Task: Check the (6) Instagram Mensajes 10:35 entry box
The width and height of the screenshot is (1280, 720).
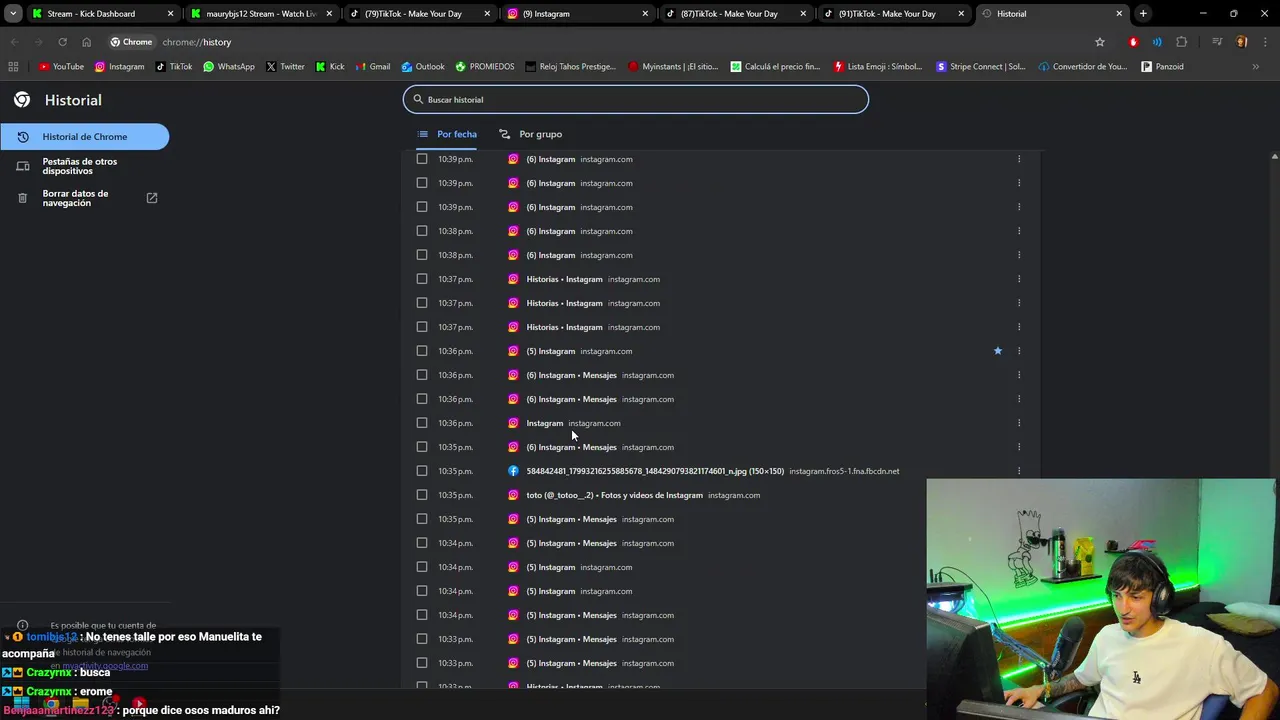Action: (x=422, y=447)
